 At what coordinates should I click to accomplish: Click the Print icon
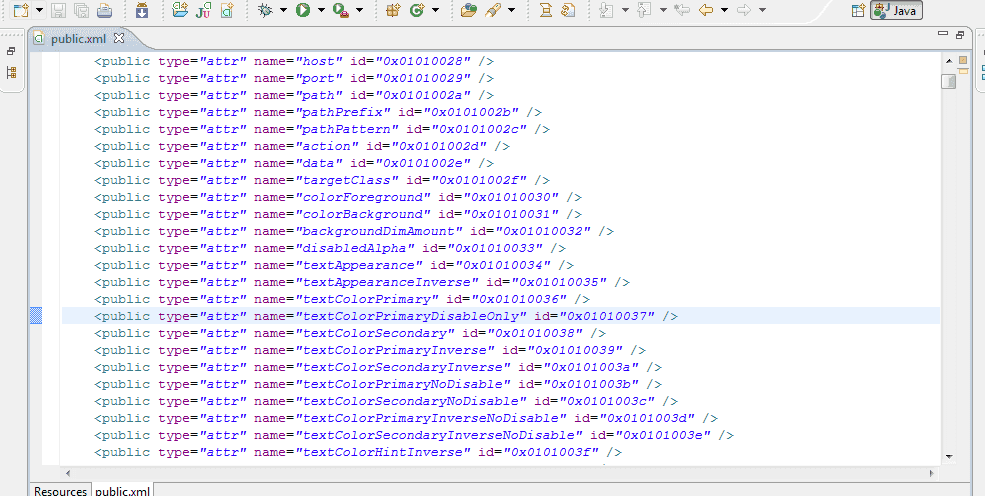tap(104, 10)
